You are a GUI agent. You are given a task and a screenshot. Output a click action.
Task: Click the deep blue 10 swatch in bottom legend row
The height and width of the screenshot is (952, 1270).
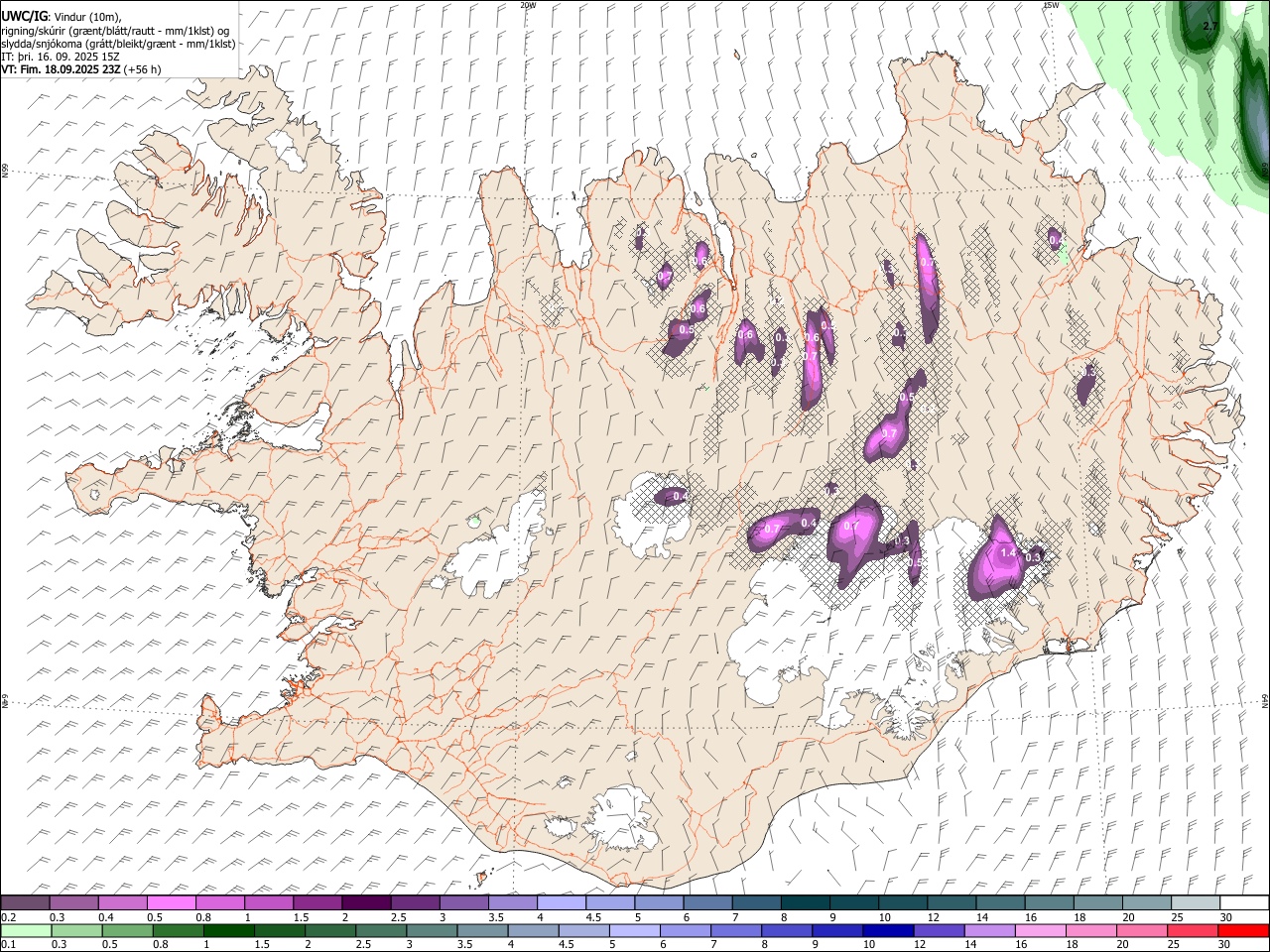[x=887, y=930]
